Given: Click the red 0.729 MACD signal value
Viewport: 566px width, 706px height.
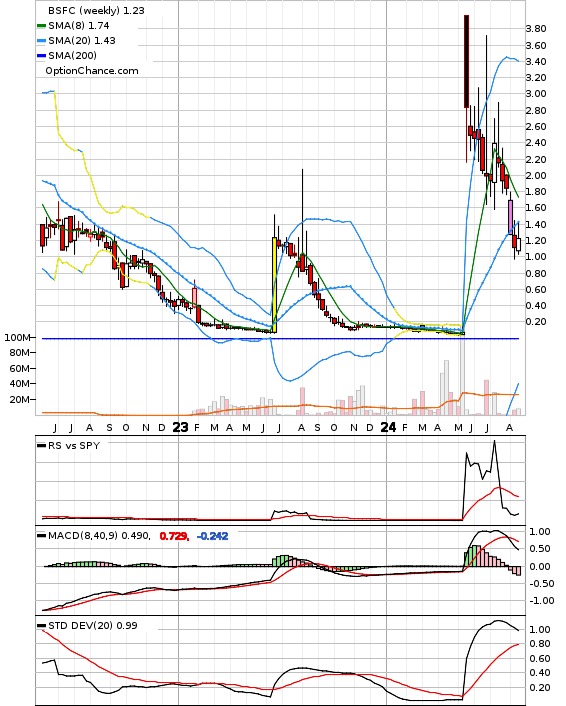Looking at the screenshot, I should click(174, 536).
